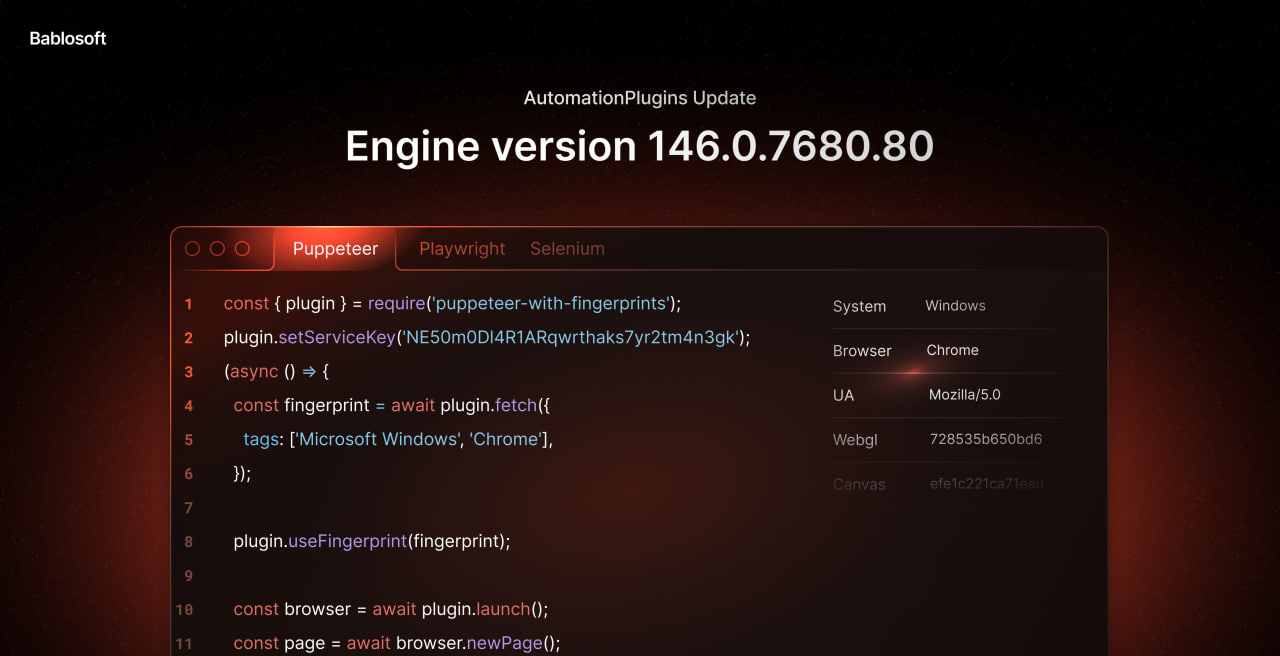This screenshot has height=656, width=1280.
Task: Select the Browser value Chrome
Action: point(952,350)
